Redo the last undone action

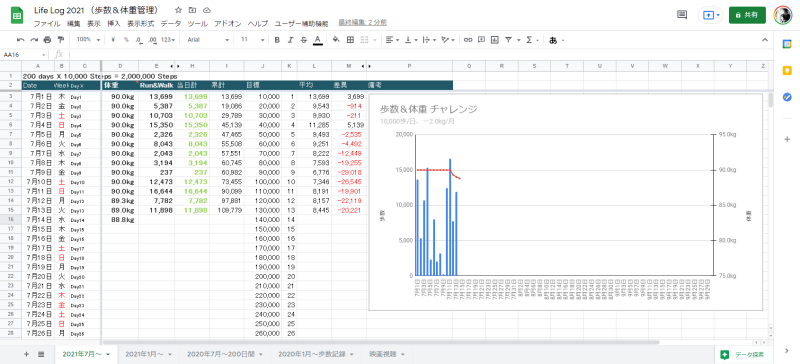34,40
